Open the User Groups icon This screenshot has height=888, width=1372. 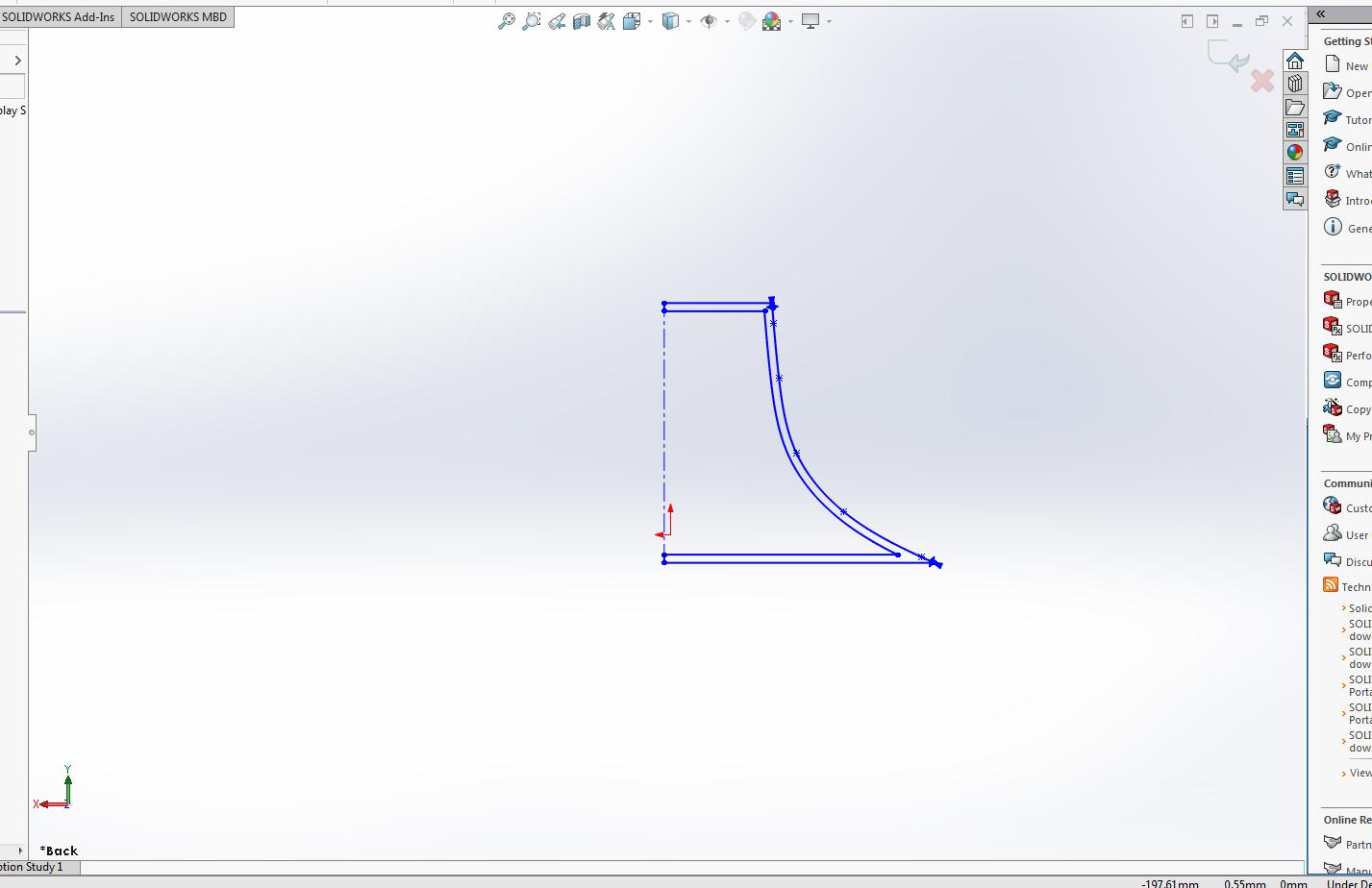pos(1333,533)
